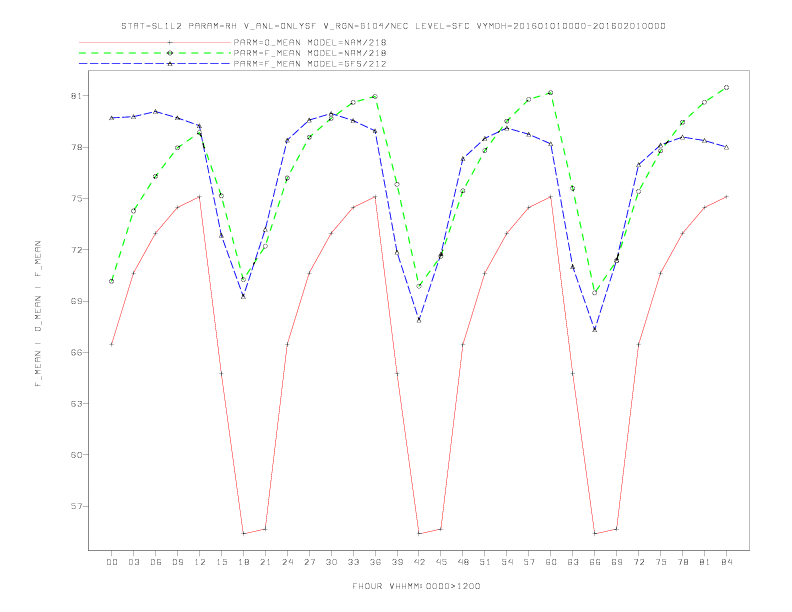Click x-axis tick label 33

click(353, 562)
